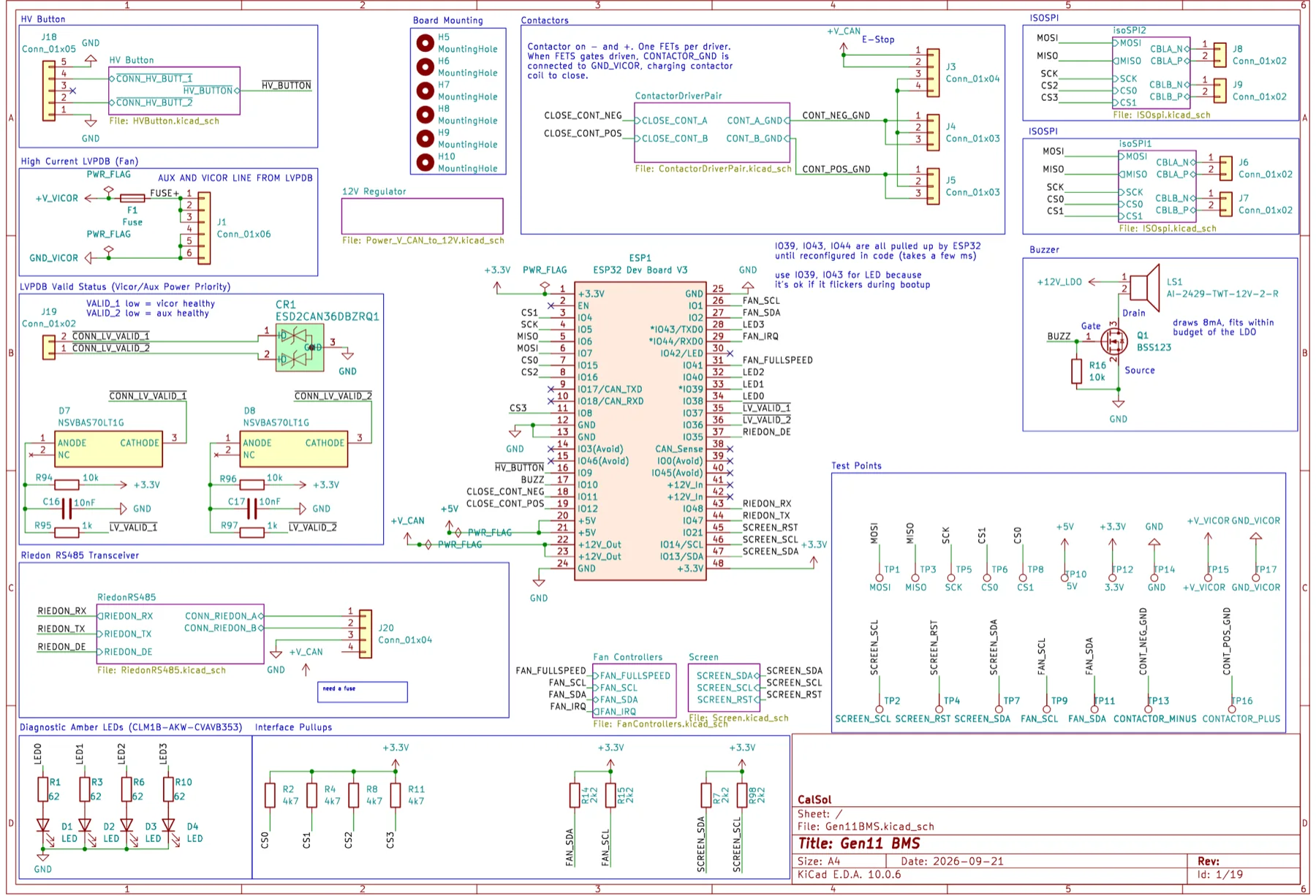Click the 'need a fuse' note box
This screenshot has height=896, width=1316.
click(x=363, y=692)
